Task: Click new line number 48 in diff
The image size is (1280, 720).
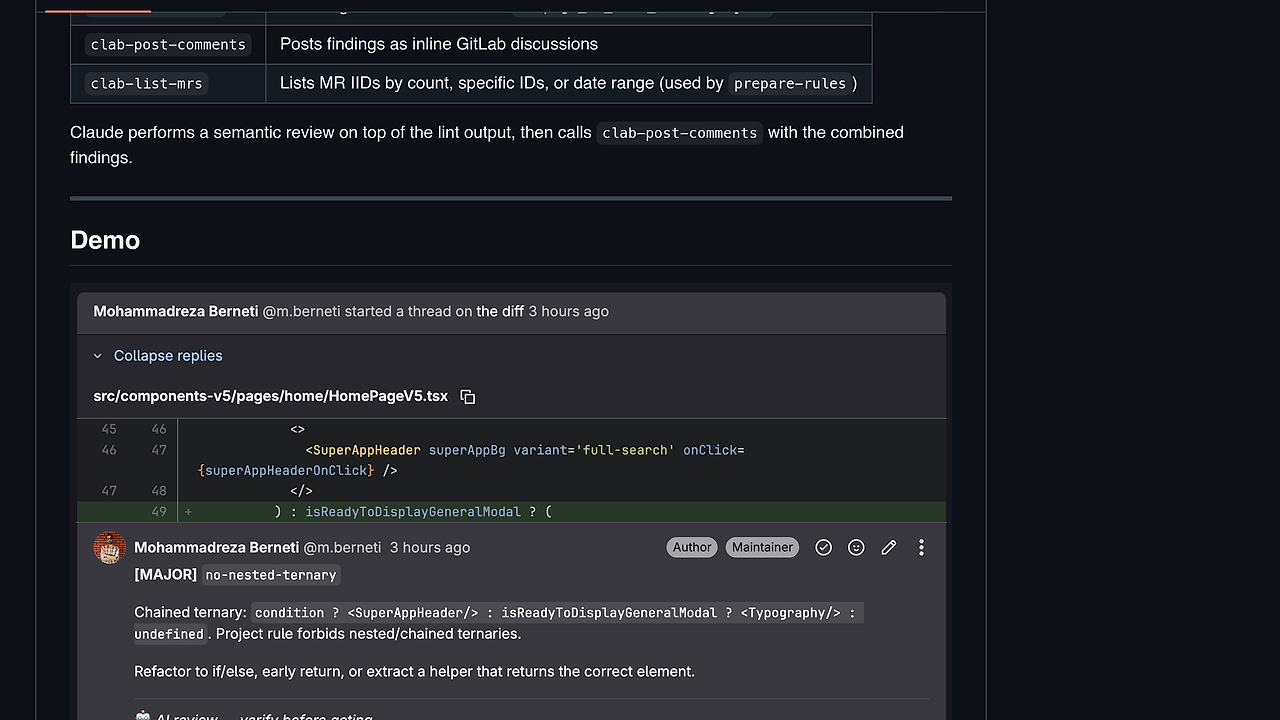Action: 159,490
